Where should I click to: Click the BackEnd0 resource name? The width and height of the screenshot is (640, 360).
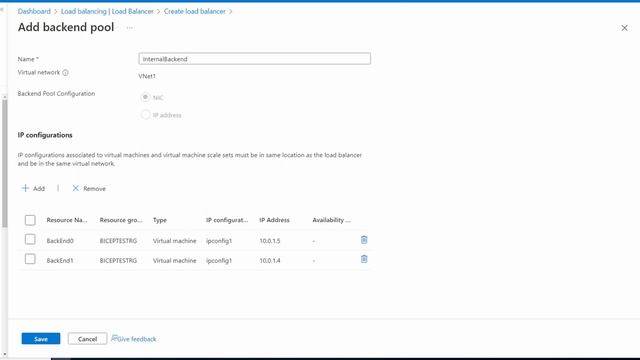coord(60,241)
